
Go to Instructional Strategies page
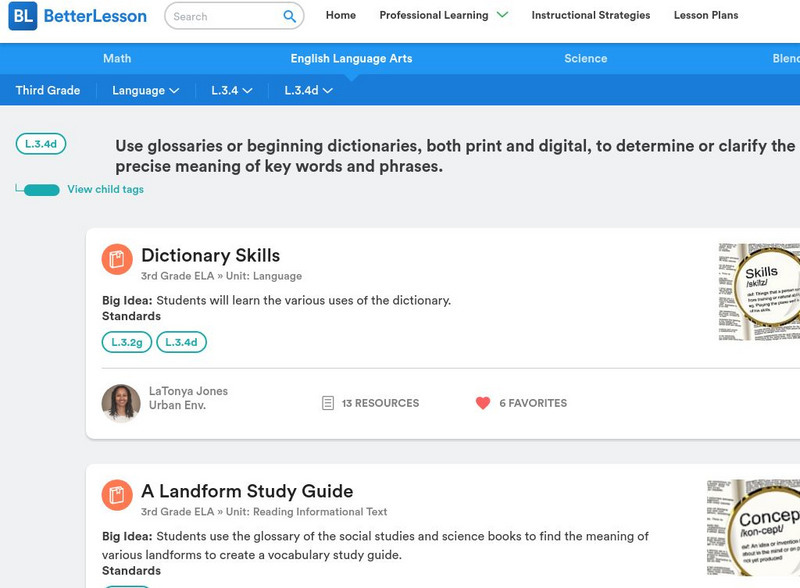point(590,16)
